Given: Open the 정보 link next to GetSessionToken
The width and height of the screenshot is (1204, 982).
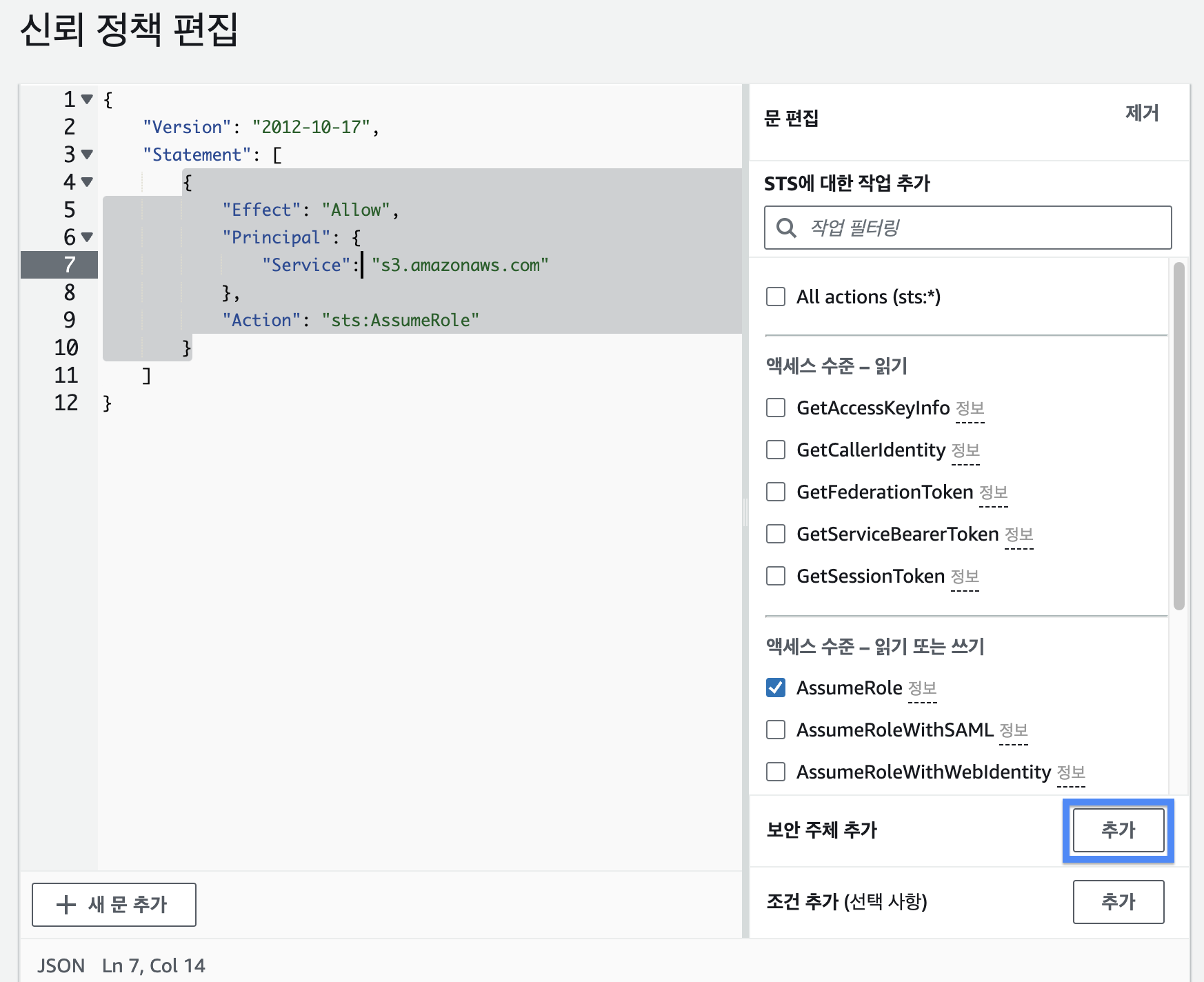Looking at the screenshot, I should (x=965, y=577).
